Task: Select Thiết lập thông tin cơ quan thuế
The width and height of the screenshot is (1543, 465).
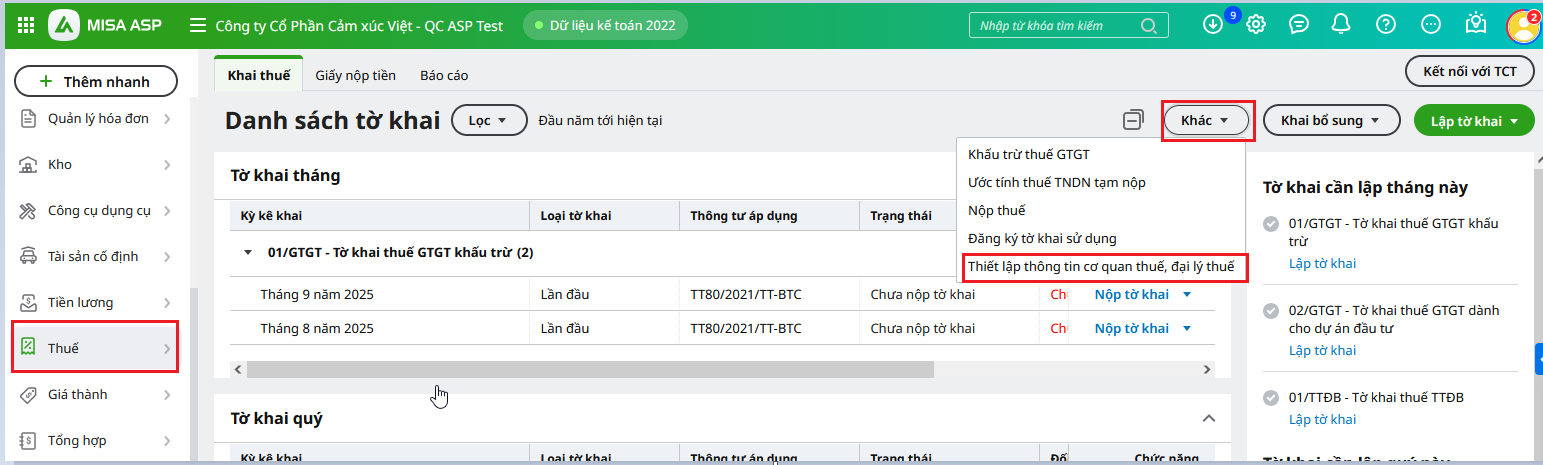Action: (1101, 267)
